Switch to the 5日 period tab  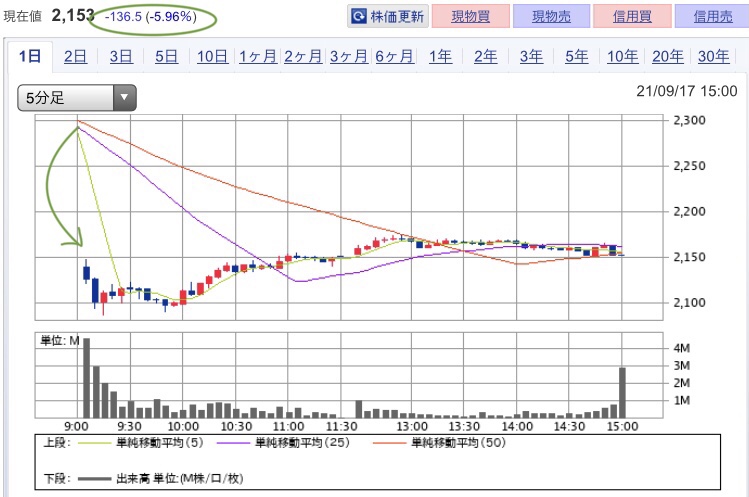[x=166, y=56]
